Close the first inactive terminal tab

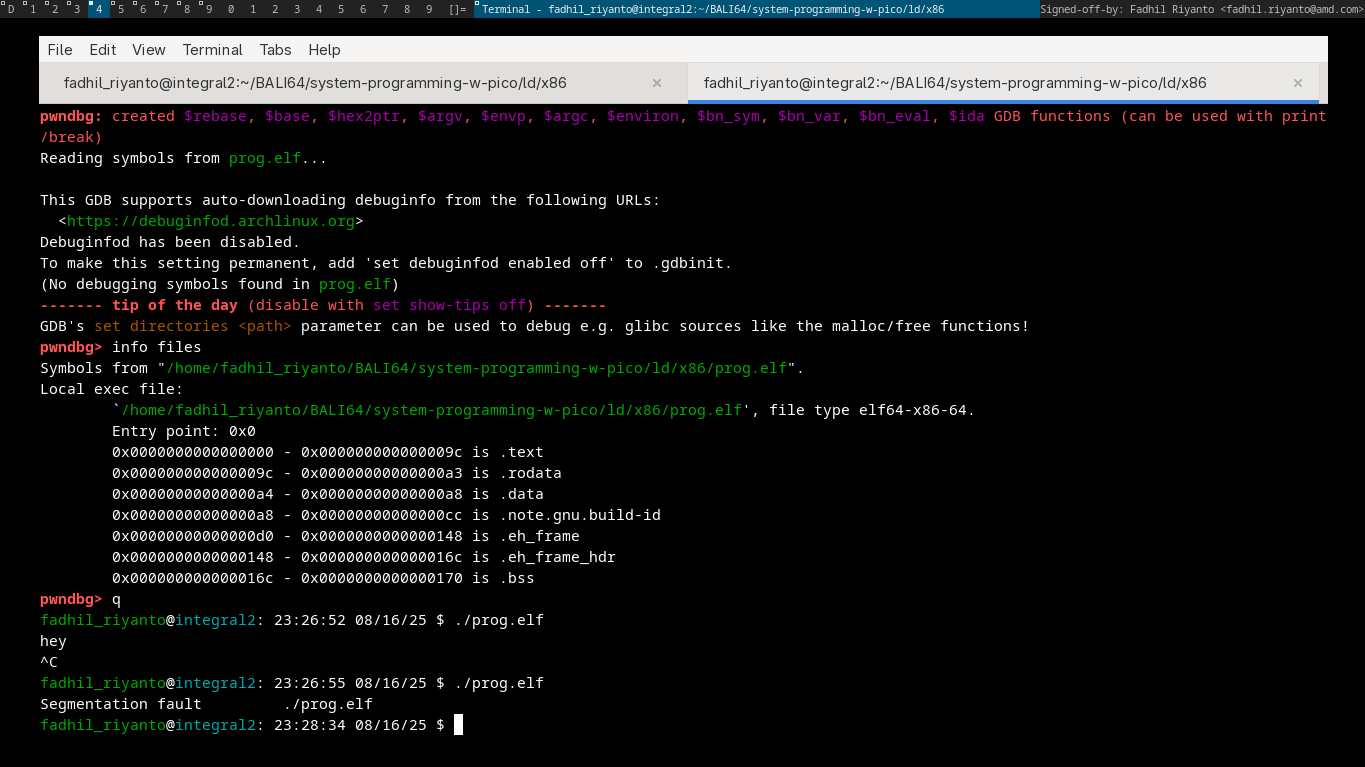657,83
